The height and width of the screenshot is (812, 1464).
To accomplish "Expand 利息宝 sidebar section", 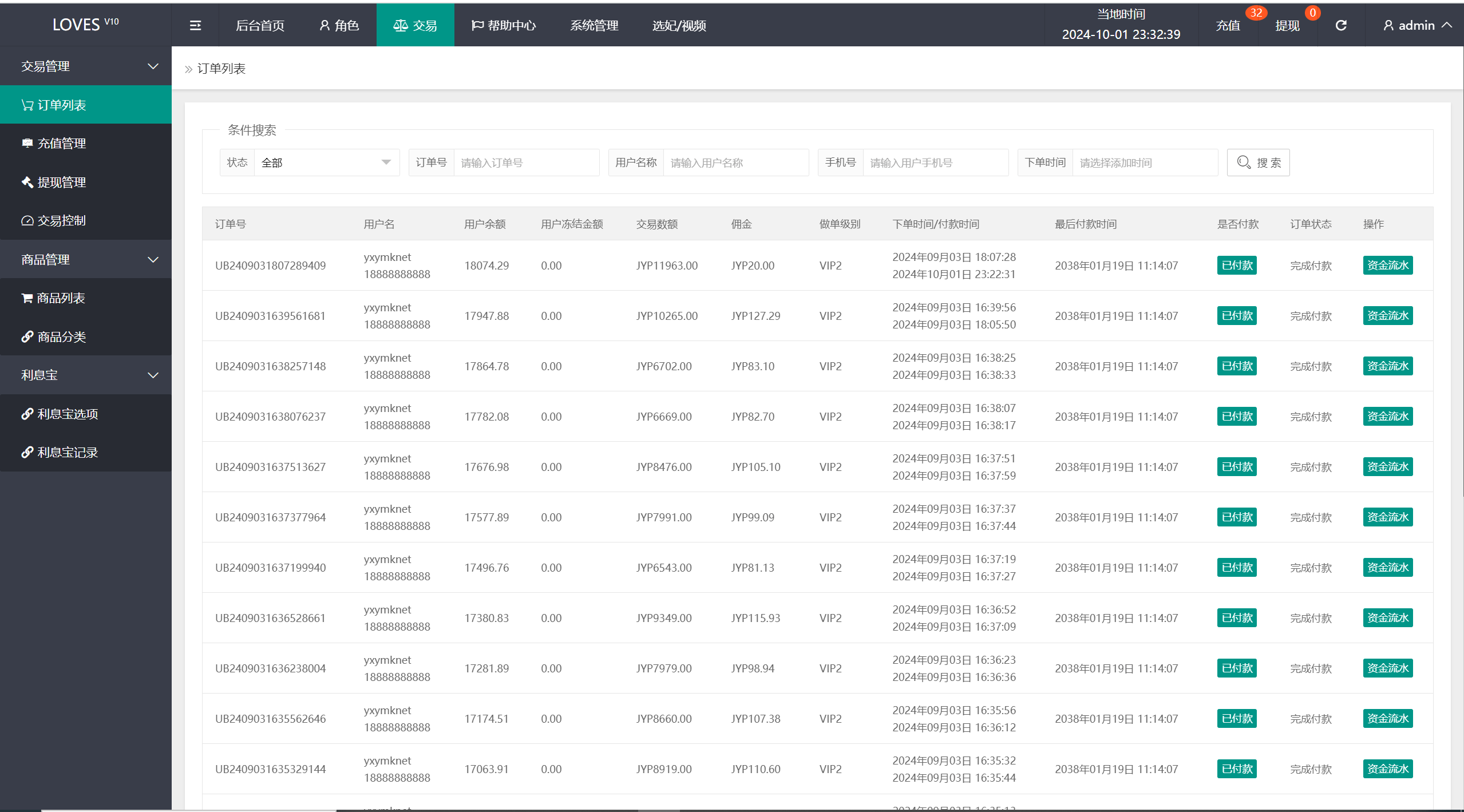I will click(85, 375).
